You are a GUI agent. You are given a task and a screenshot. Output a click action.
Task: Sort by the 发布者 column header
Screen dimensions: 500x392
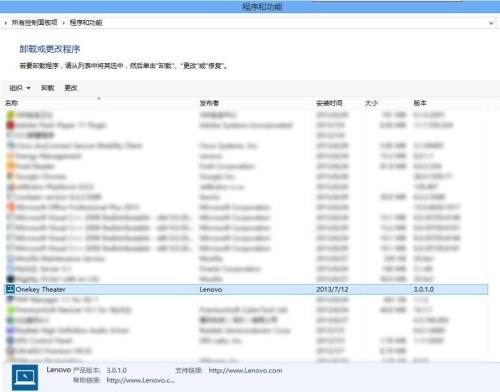tap(209, 103)
